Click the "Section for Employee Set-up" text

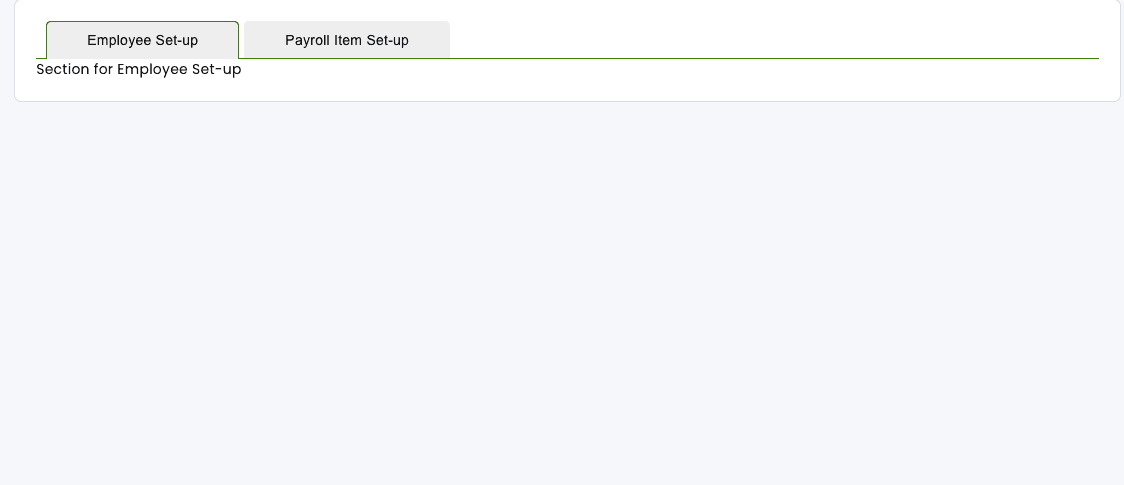coord(138,70)
